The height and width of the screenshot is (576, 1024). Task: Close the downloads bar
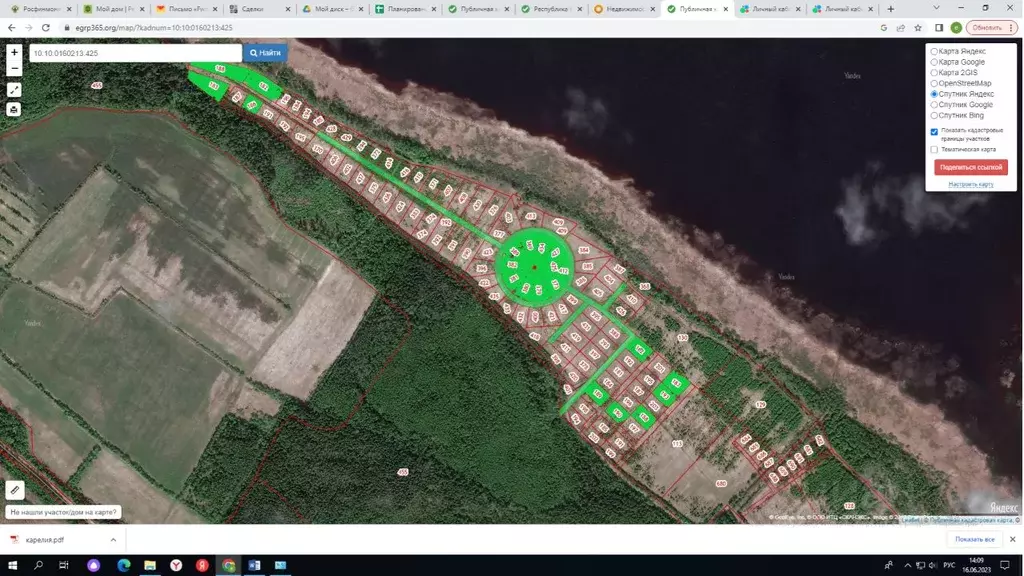tap(1012, 539)
